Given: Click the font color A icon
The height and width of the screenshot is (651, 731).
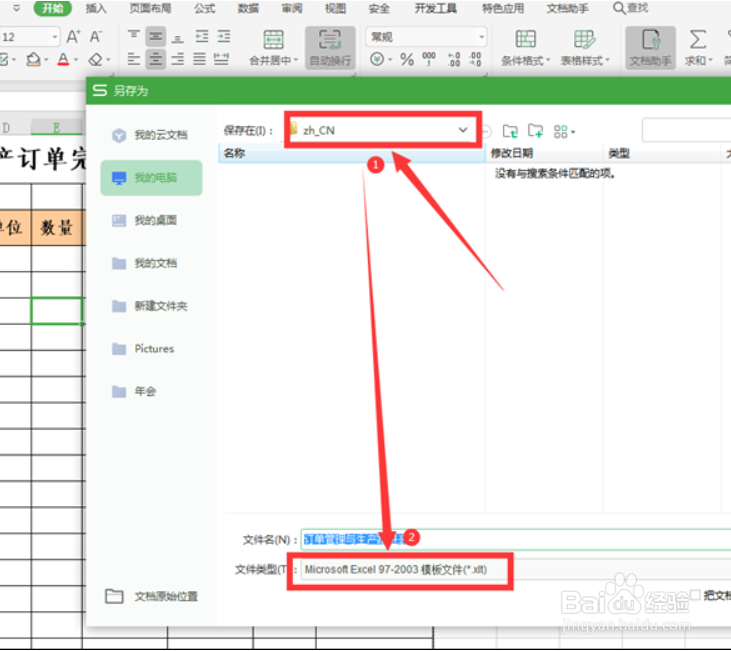Looking at the screenshot, I should click(x=63, y=59).
